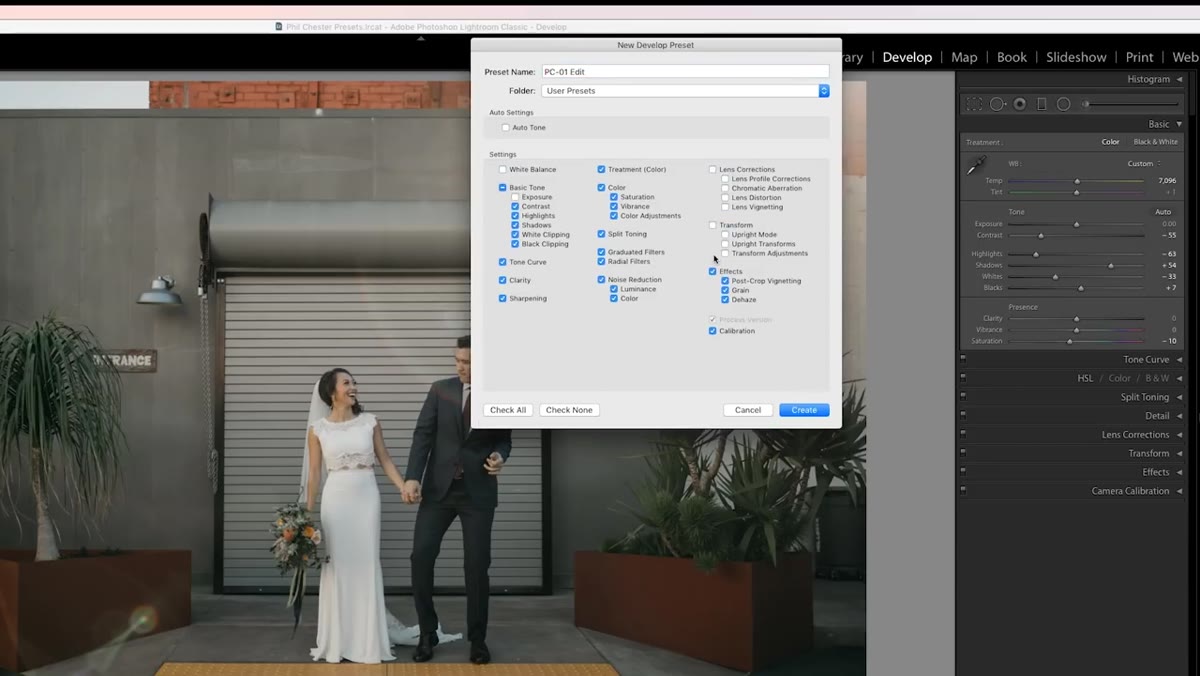Set Treatment to Black & White
This screenshot has height=676, width=1200.
coord(1155,142)
